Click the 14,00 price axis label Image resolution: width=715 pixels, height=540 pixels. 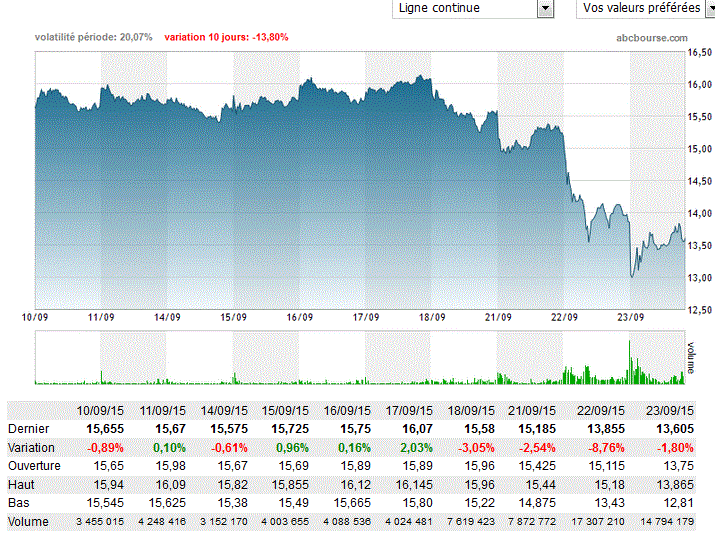pyautogui.click(x=700, y=213)
